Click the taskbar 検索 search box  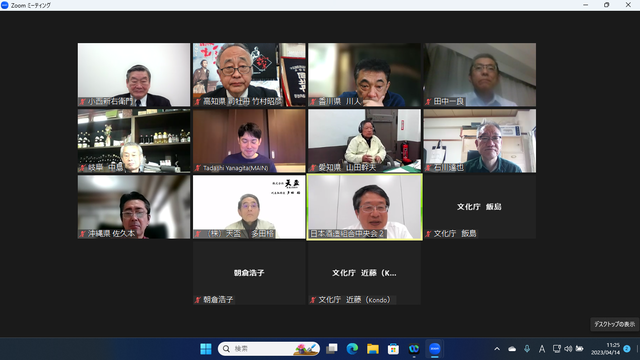(269, 349)
